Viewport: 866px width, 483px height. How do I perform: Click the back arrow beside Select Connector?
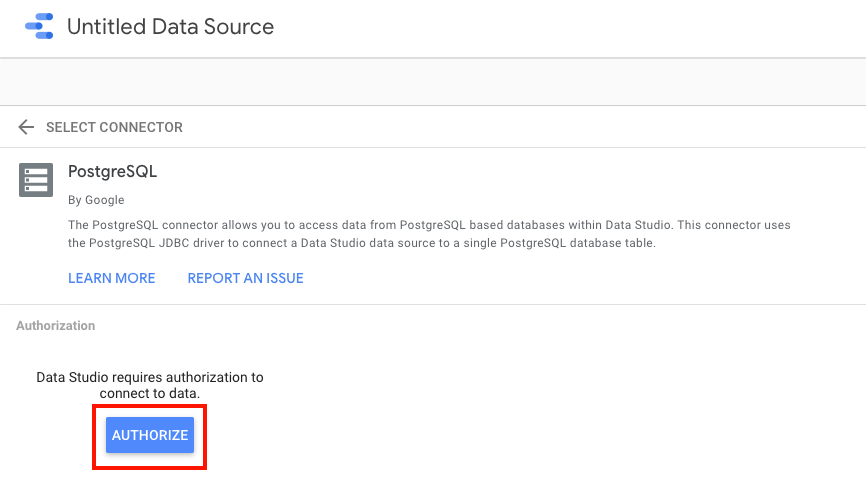click(26, 127)
